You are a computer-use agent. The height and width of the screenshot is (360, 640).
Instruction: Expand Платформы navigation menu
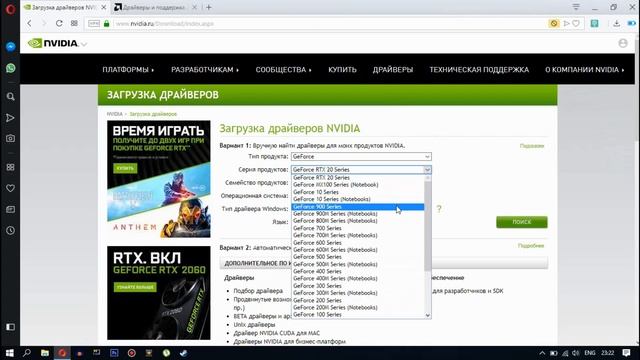tap(128, 70)
